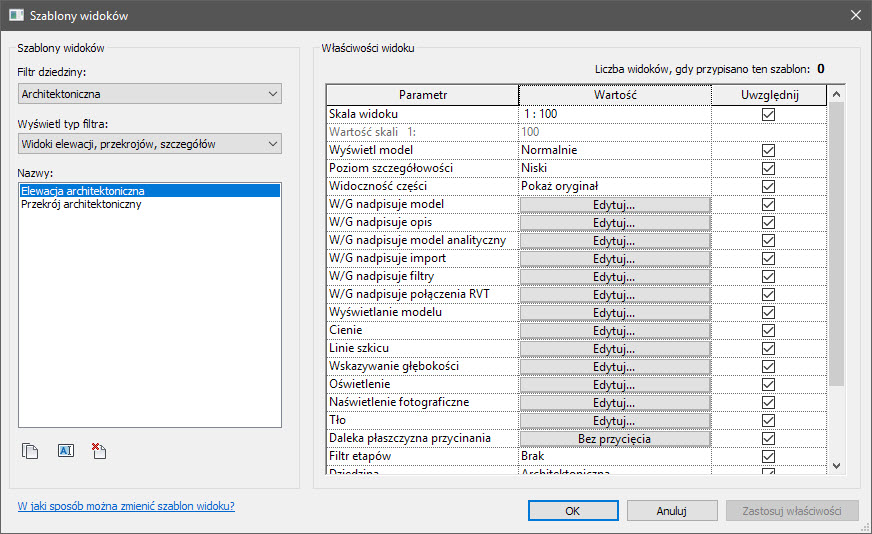Click the Rename view template icon
This screenshot has height=534, width=872.
65,451
